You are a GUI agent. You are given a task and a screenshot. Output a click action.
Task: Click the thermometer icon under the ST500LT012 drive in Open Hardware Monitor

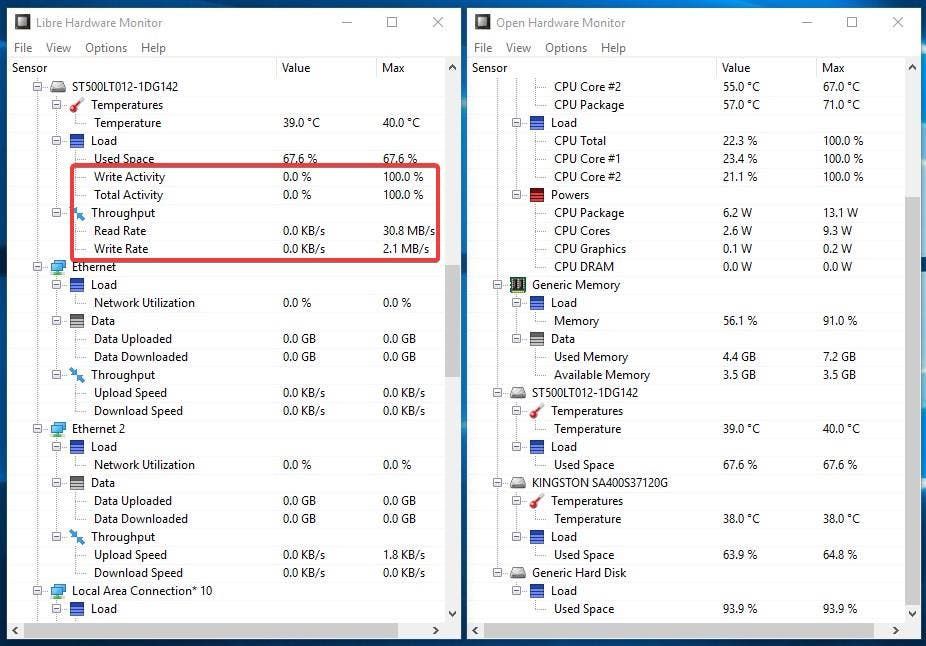pos(537,411)
